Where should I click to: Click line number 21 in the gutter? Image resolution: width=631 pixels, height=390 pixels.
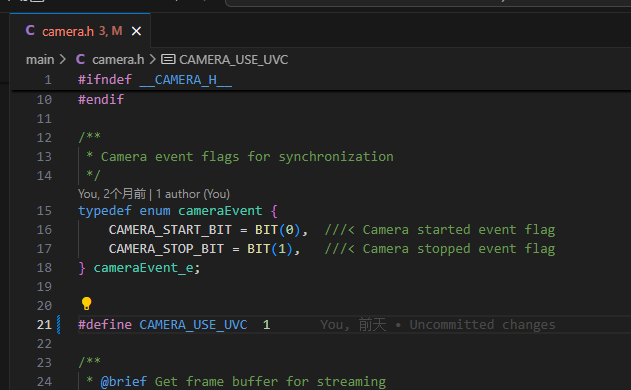tap(44, 324)
